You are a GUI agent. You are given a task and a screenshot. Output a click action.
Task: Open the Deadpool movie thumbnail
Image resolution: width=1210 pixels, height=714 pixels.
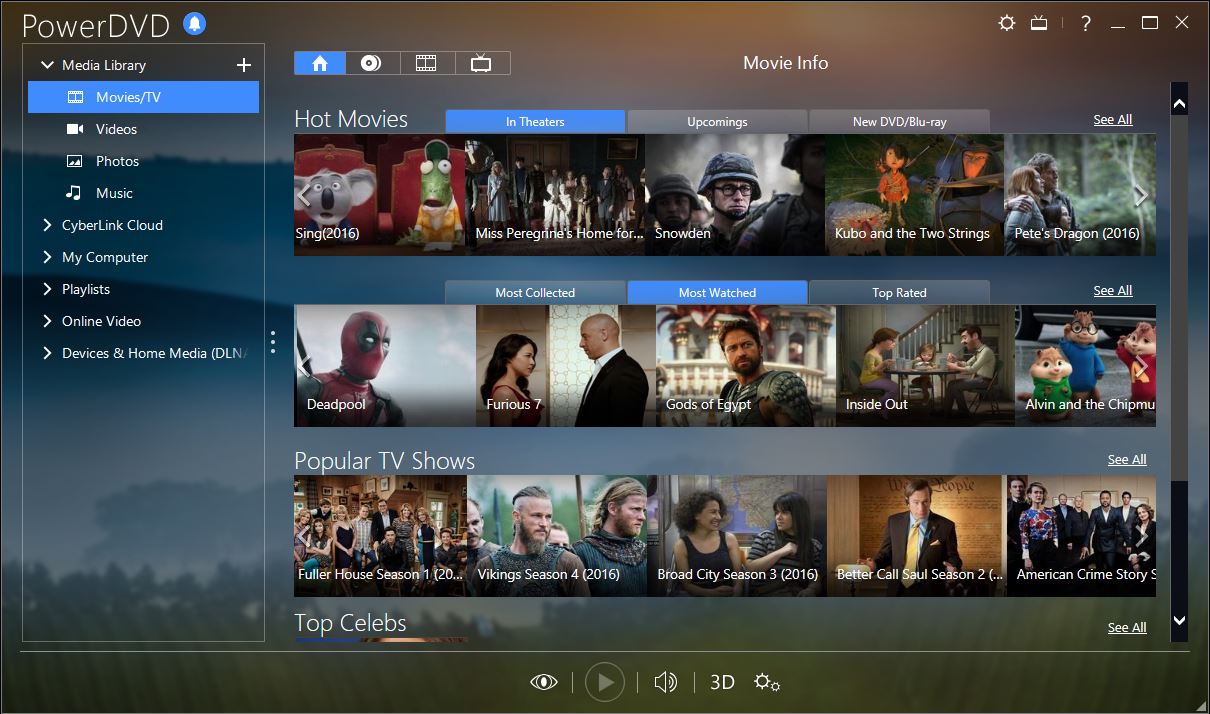pos(385,366)
